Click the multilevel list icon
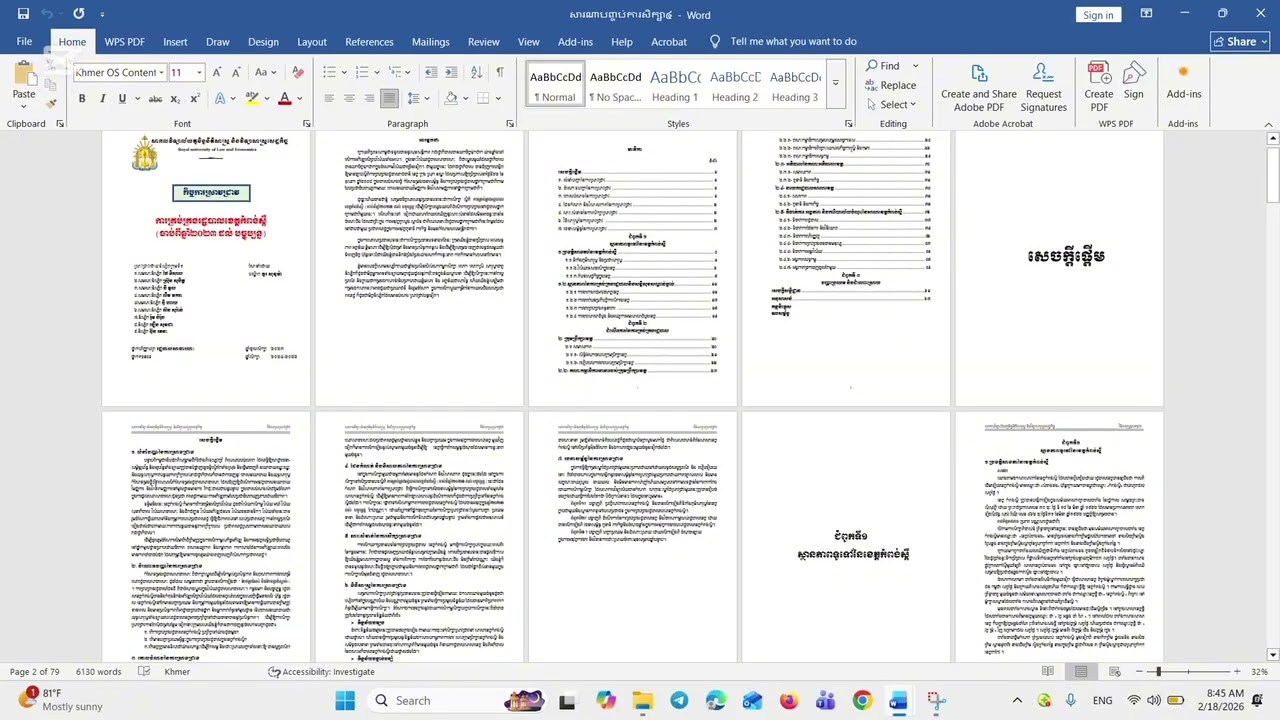 [395, 72]
